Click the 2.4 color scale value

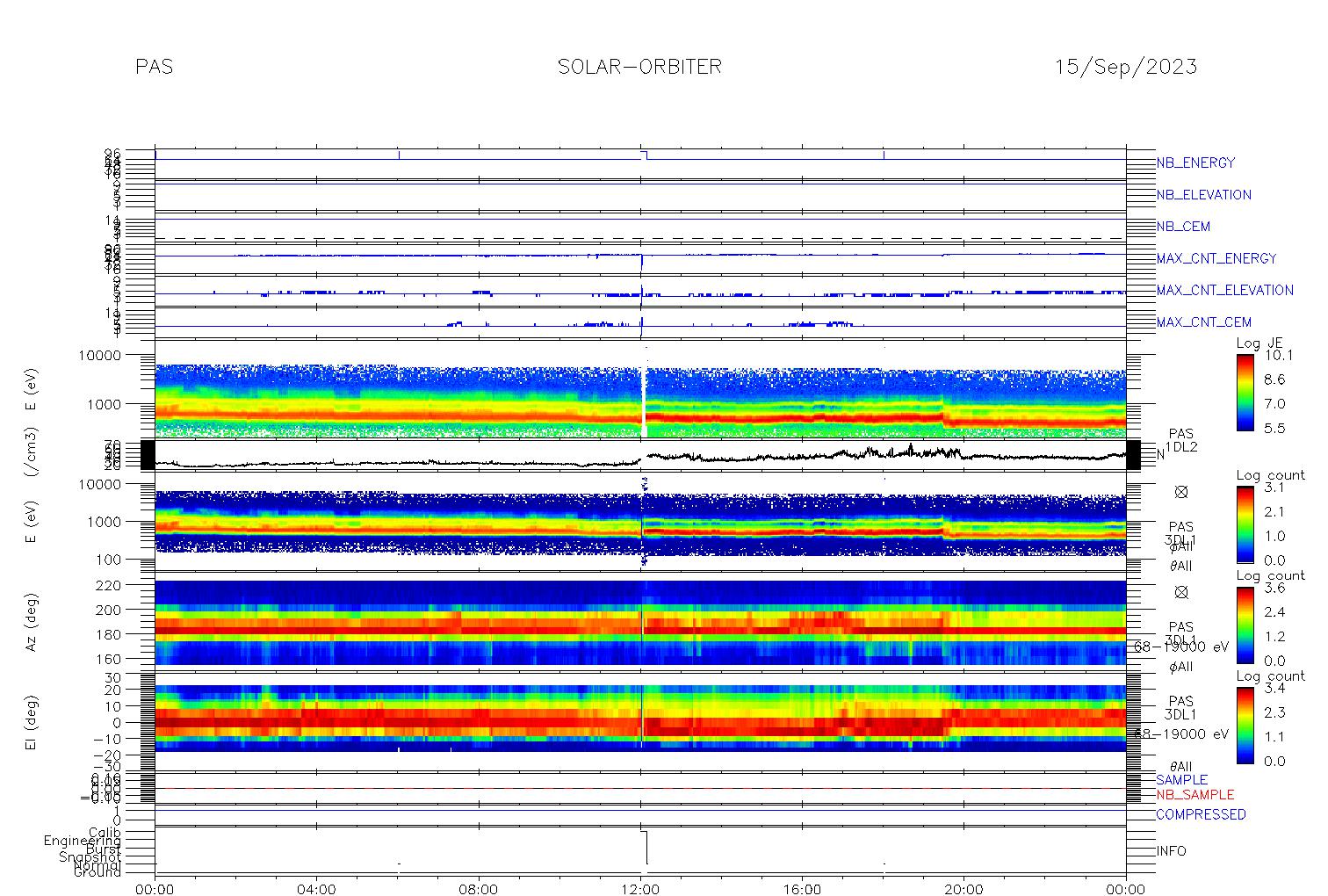click(1274, 612)
